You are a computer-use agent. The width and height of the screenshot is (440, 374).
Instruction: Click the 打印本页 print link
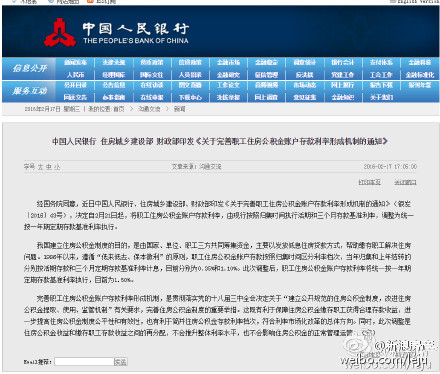369,182
